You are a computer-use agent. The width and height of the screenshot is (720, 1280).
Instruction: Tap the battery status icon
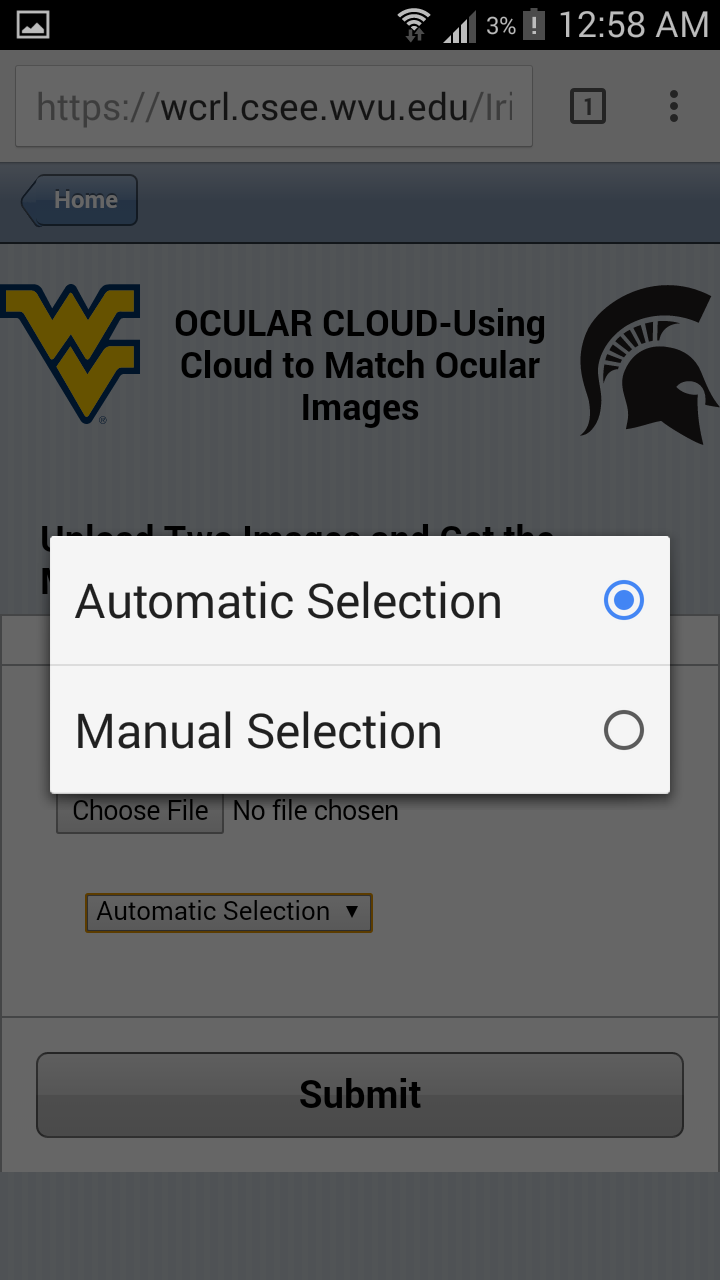pos(535,24)
